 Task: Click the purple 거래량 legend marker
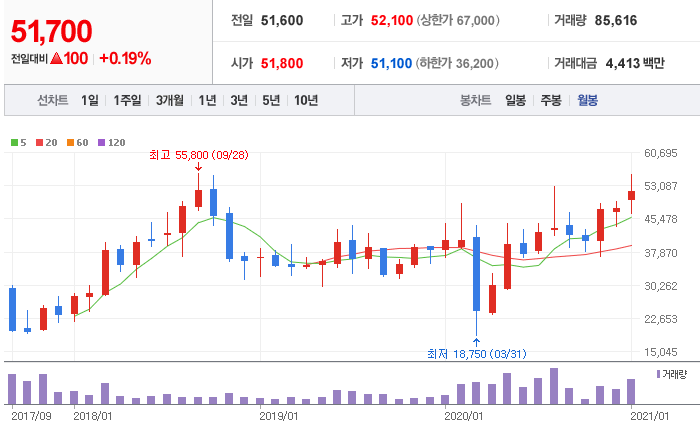pyautogui.click(x=658, y=374)
